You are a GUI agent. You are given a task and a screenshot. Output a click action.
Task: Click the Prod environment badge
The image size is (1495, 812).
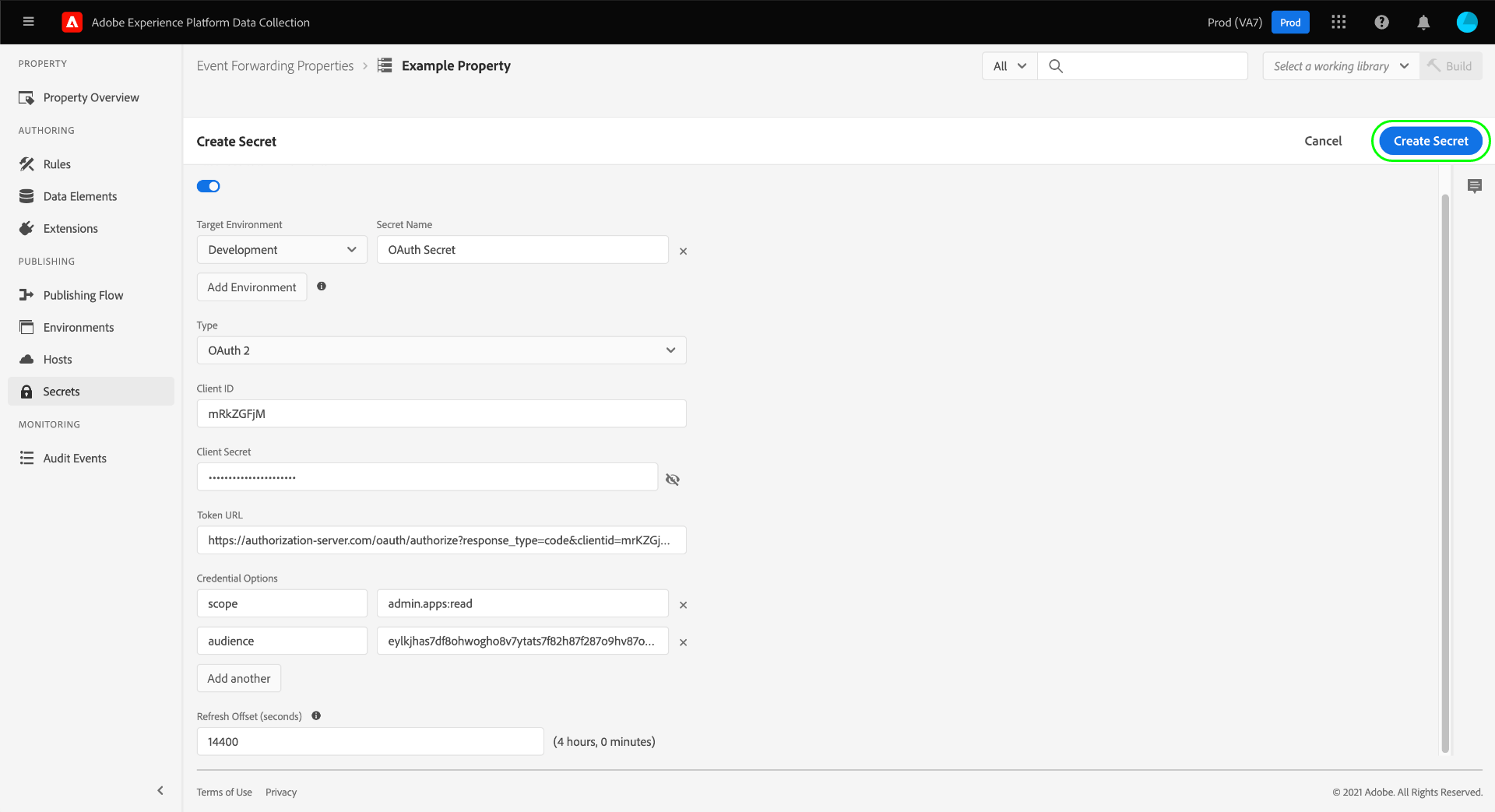coord(1290,22)
